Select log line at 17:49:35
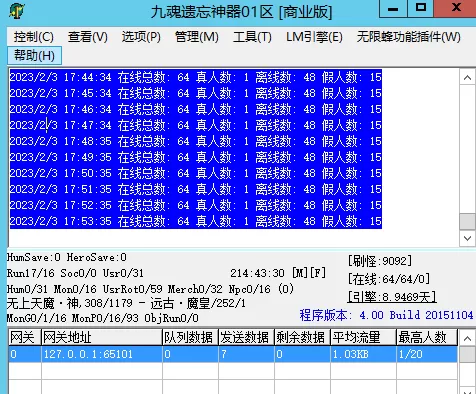This screenshot has height=394, width=476. 196,157
